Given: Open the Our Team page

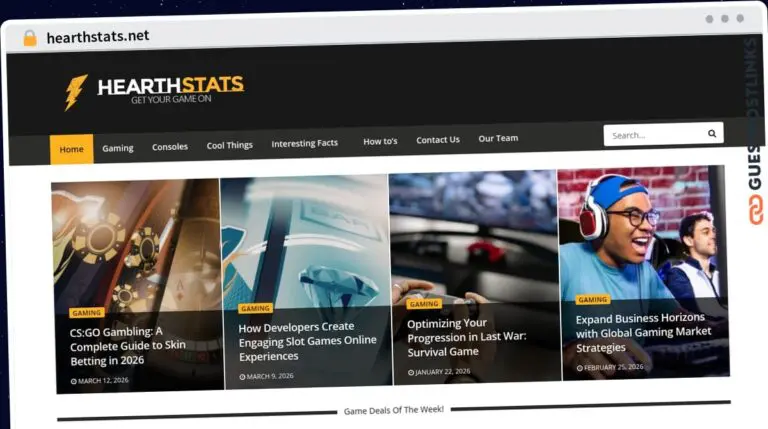Looking at the screenshot, I should 498,138.
